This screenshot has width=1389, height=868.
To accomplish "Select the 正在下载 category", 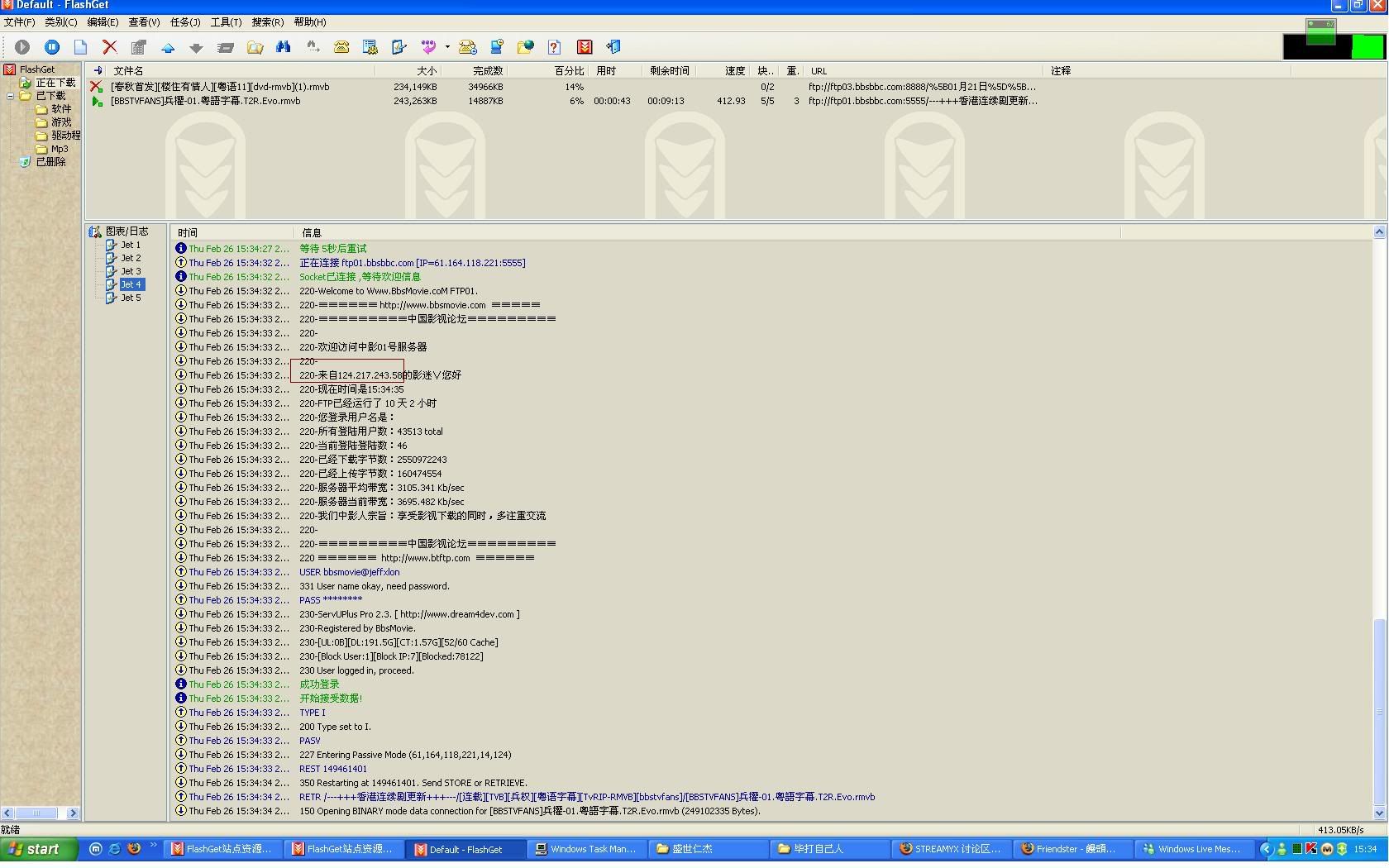I will [55, 83].
